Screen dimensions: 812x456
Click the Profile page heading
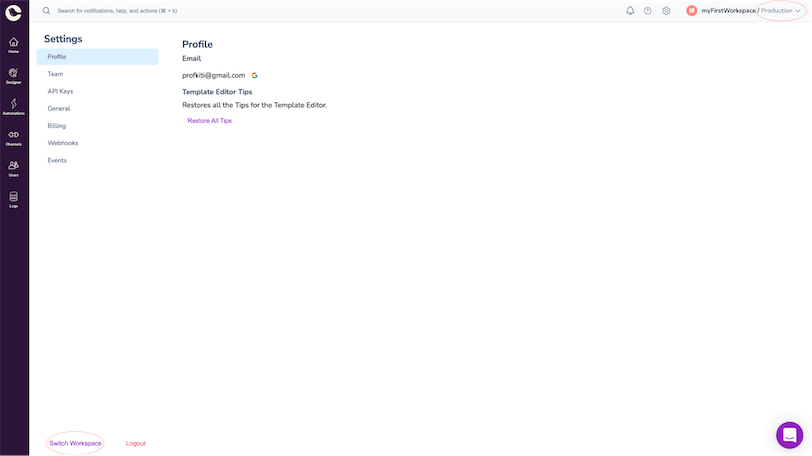point(197,44)
